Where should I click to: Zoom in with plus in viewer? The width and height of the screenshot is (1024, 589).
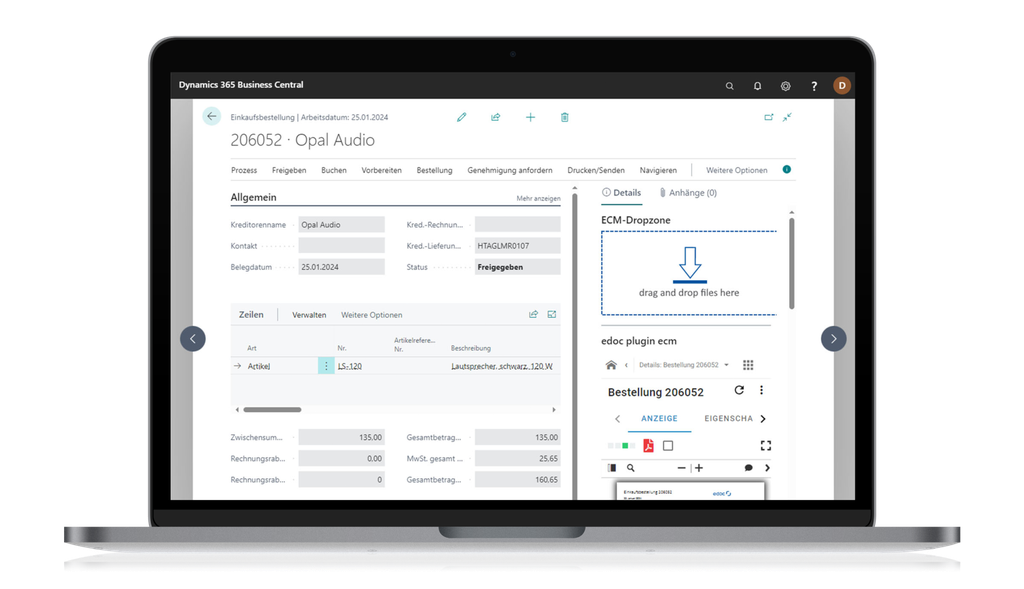(699, 468)
